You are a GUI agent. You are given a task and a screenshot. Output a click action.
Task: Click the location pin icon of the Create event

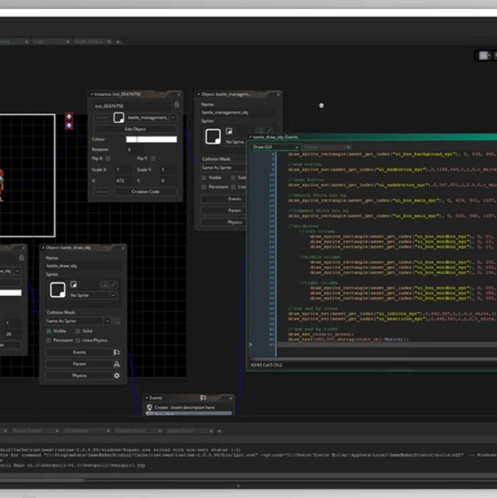149,407
